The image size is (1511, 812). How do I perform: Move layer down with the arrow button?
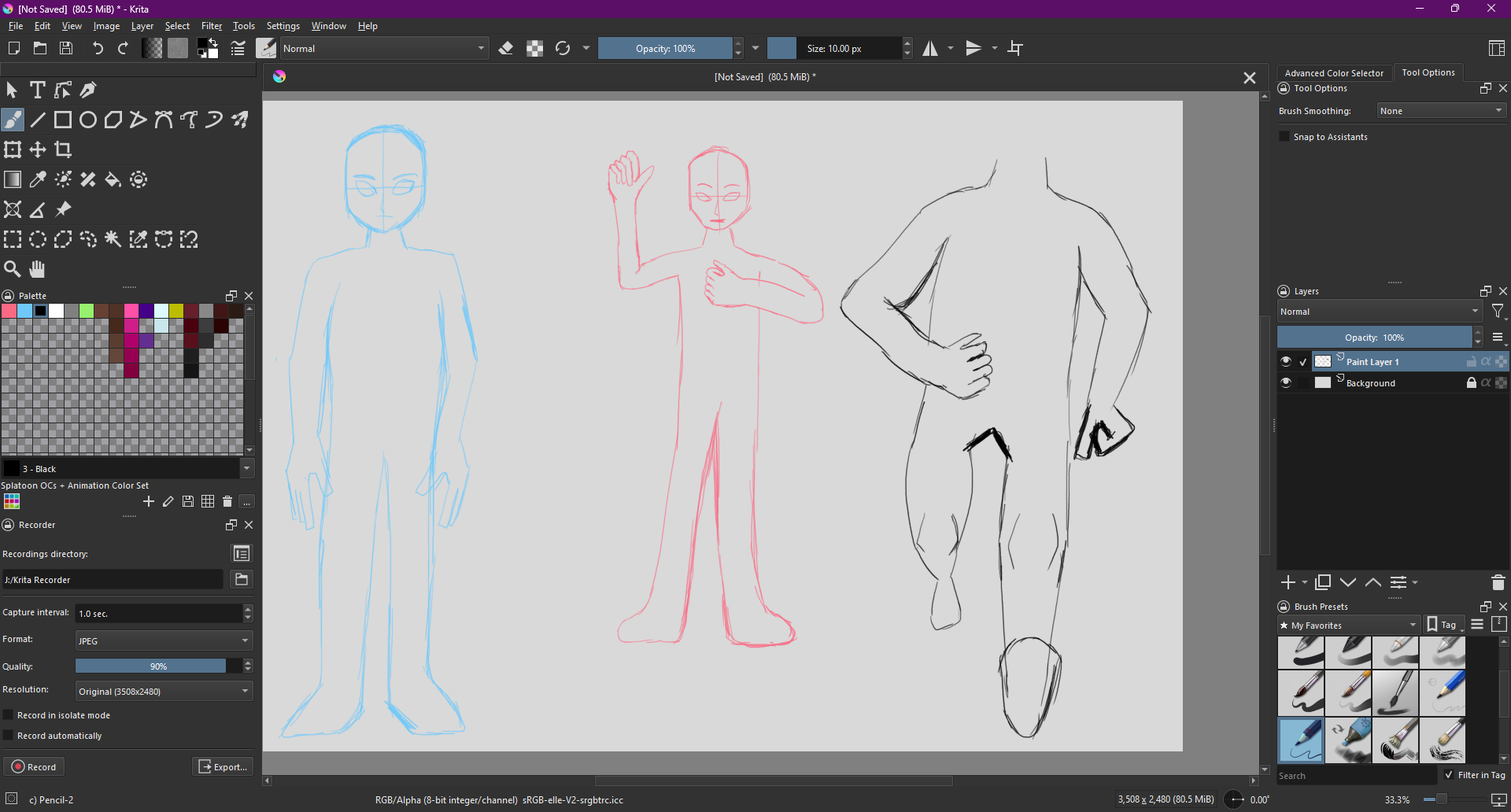(1348, 582)
